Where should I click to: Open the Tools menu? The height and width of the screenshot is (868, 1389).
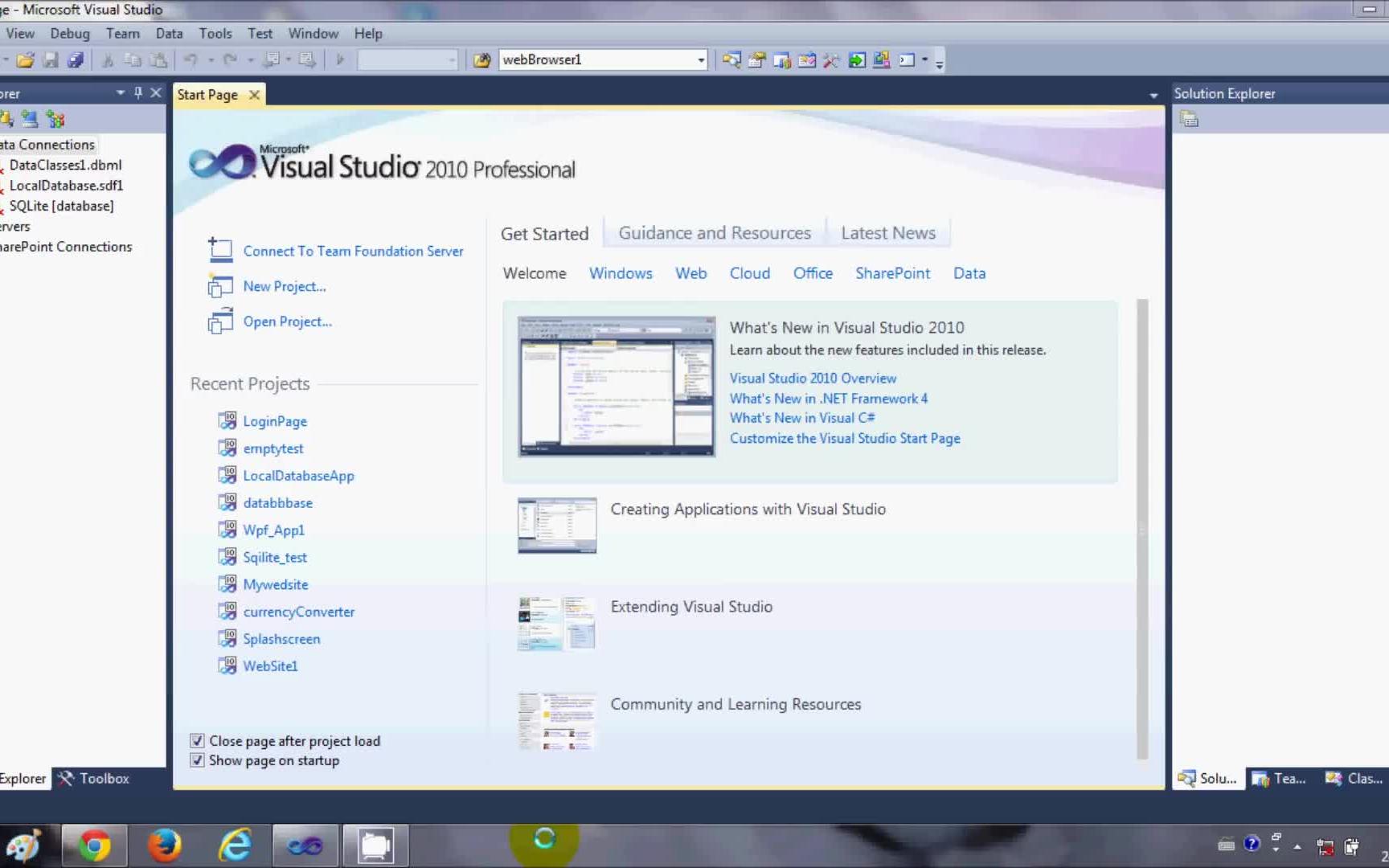click(215, 33)
